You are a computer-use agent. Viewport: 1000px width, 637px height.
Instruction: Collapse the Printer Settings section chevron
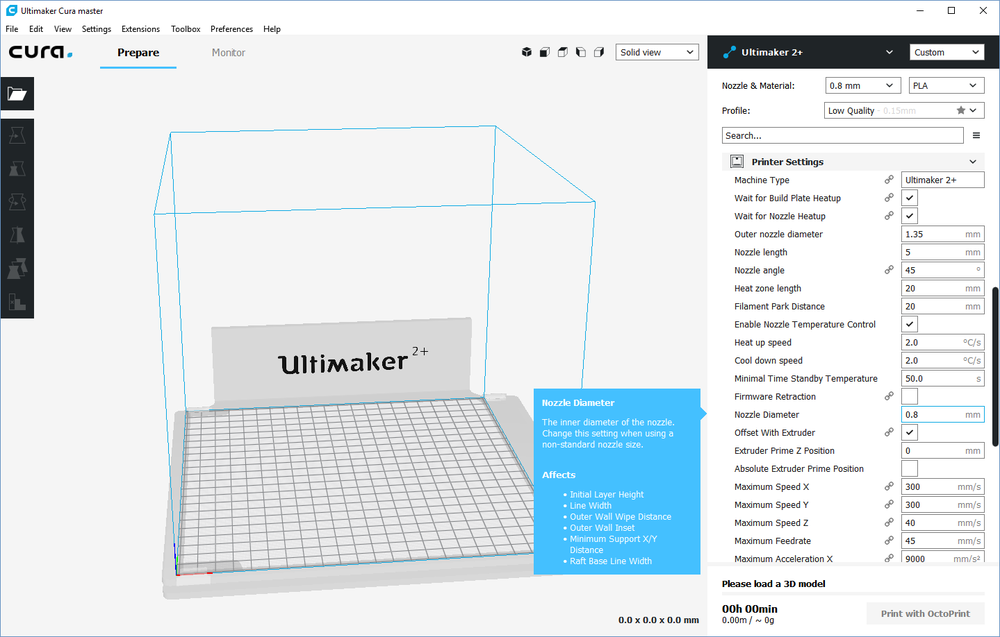point(972,162)
